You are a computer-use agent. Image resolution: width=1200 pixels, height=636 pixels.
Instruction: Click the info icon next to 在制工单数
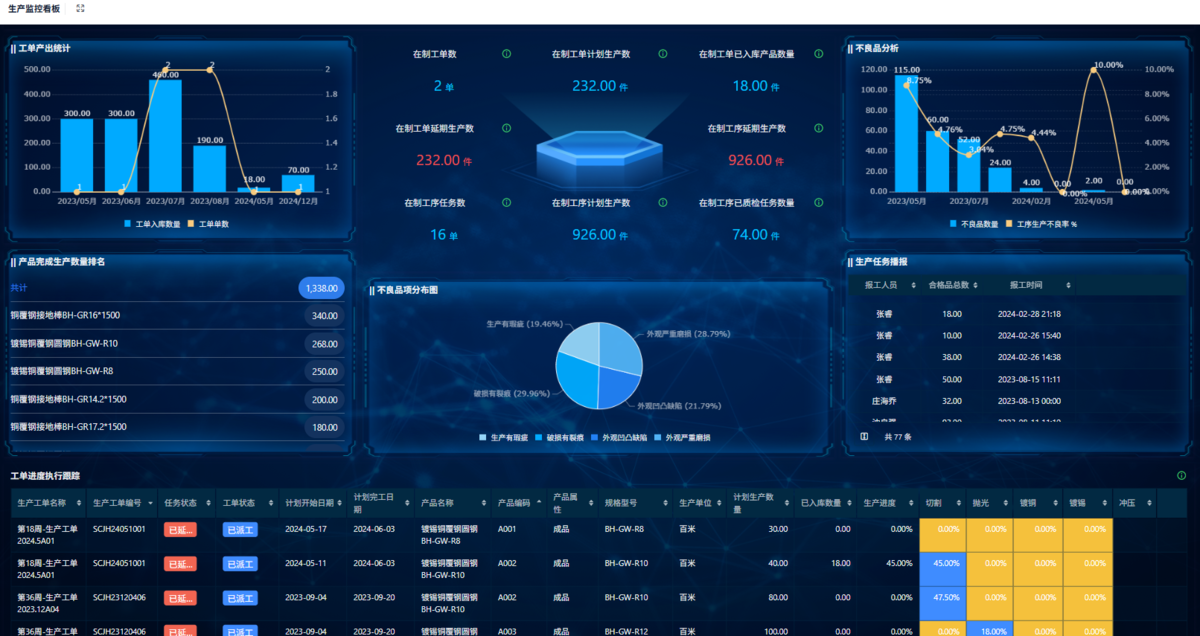pos(506,54)
